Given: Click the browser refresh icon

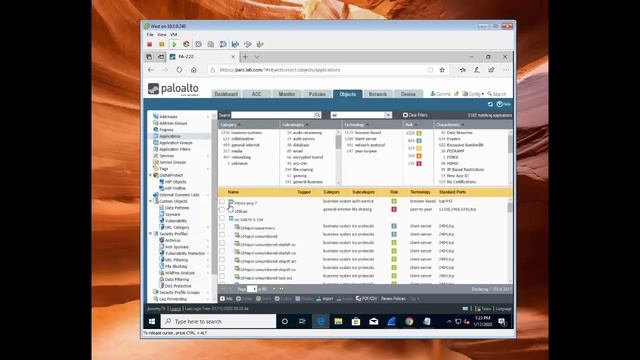Looking at the screenshot, I should click(x=179, y=70).
